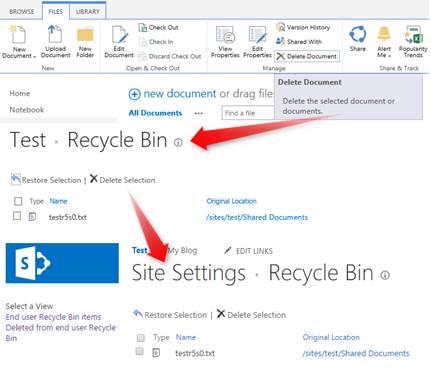Switch to the FILES ribbon tab
The width and height of the screenshot is (431, 370).
[x=55, y=11]
